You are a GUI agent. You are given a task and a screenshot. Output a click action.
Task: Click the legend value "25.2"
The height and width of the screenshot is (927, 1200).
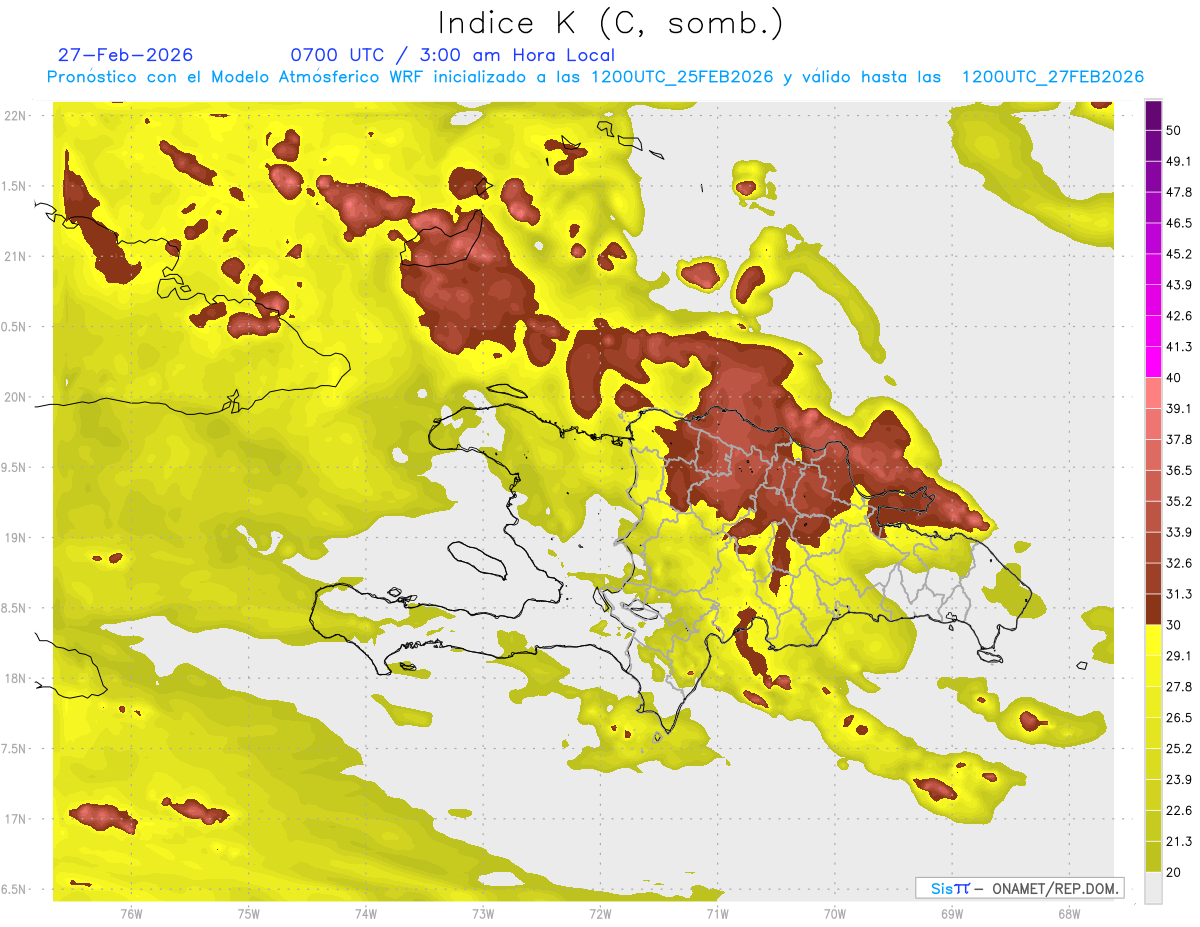pyautogui.click(x=1179, y=749)
